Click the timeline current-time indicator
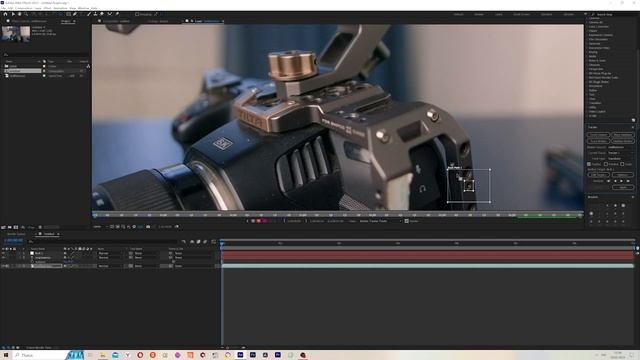The width and height of the screenshot is (640, 360). [222, 243]
